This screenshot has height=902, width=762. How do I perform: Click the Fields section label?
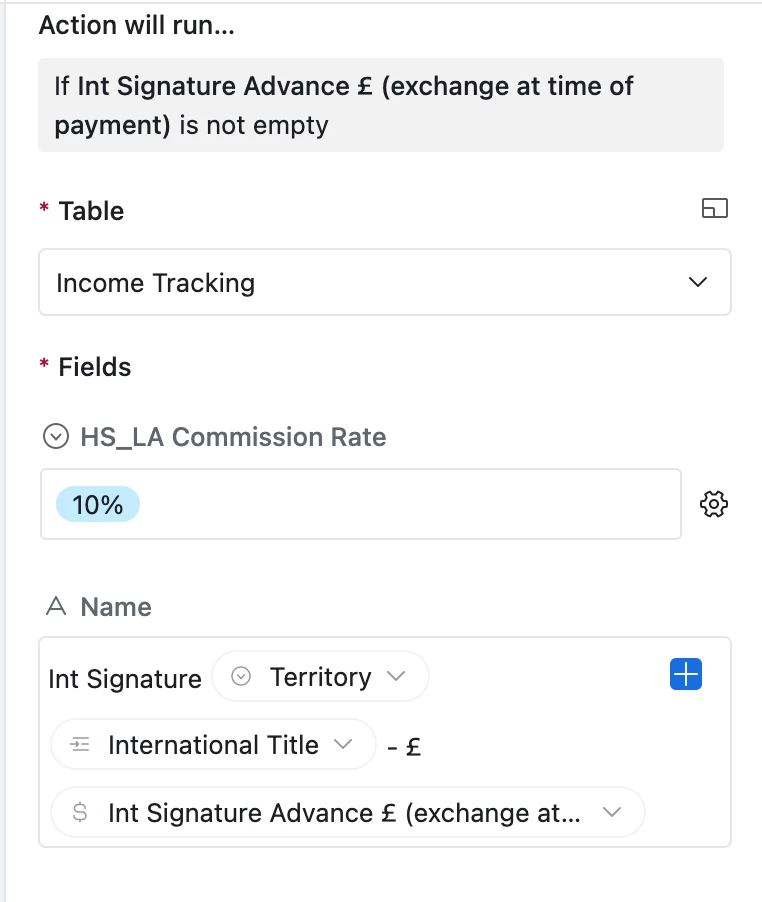coord(95,367)
